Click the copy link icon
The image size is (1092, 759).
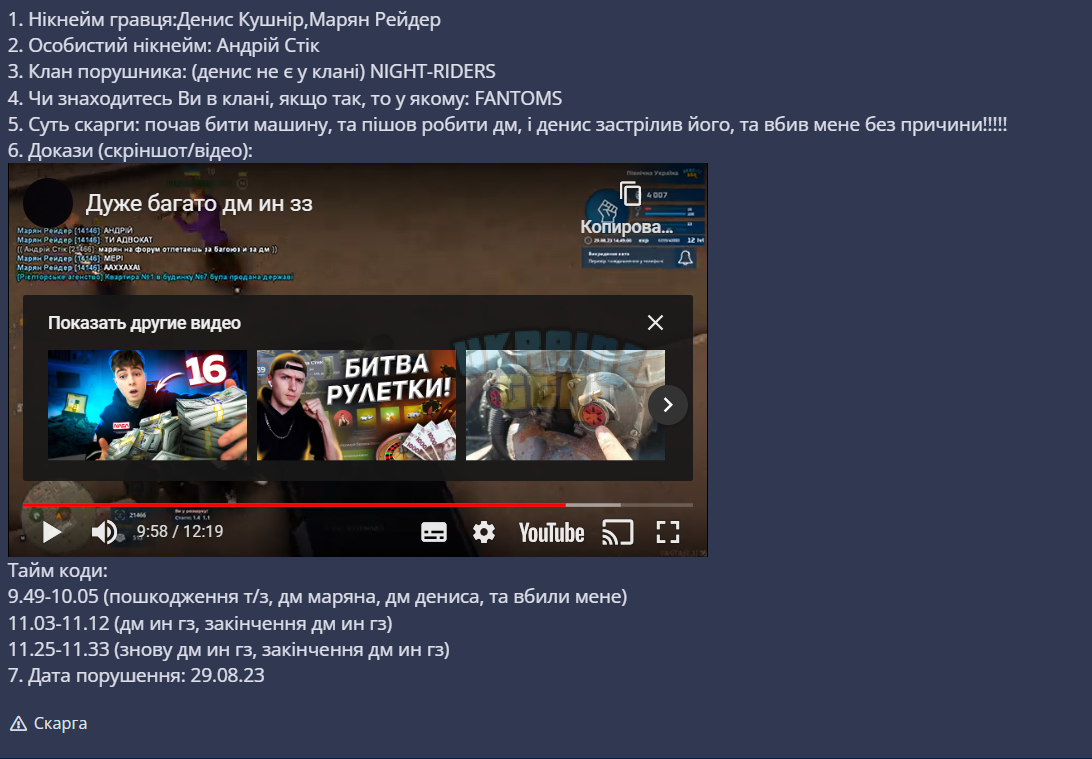click(x=630, y=194)
